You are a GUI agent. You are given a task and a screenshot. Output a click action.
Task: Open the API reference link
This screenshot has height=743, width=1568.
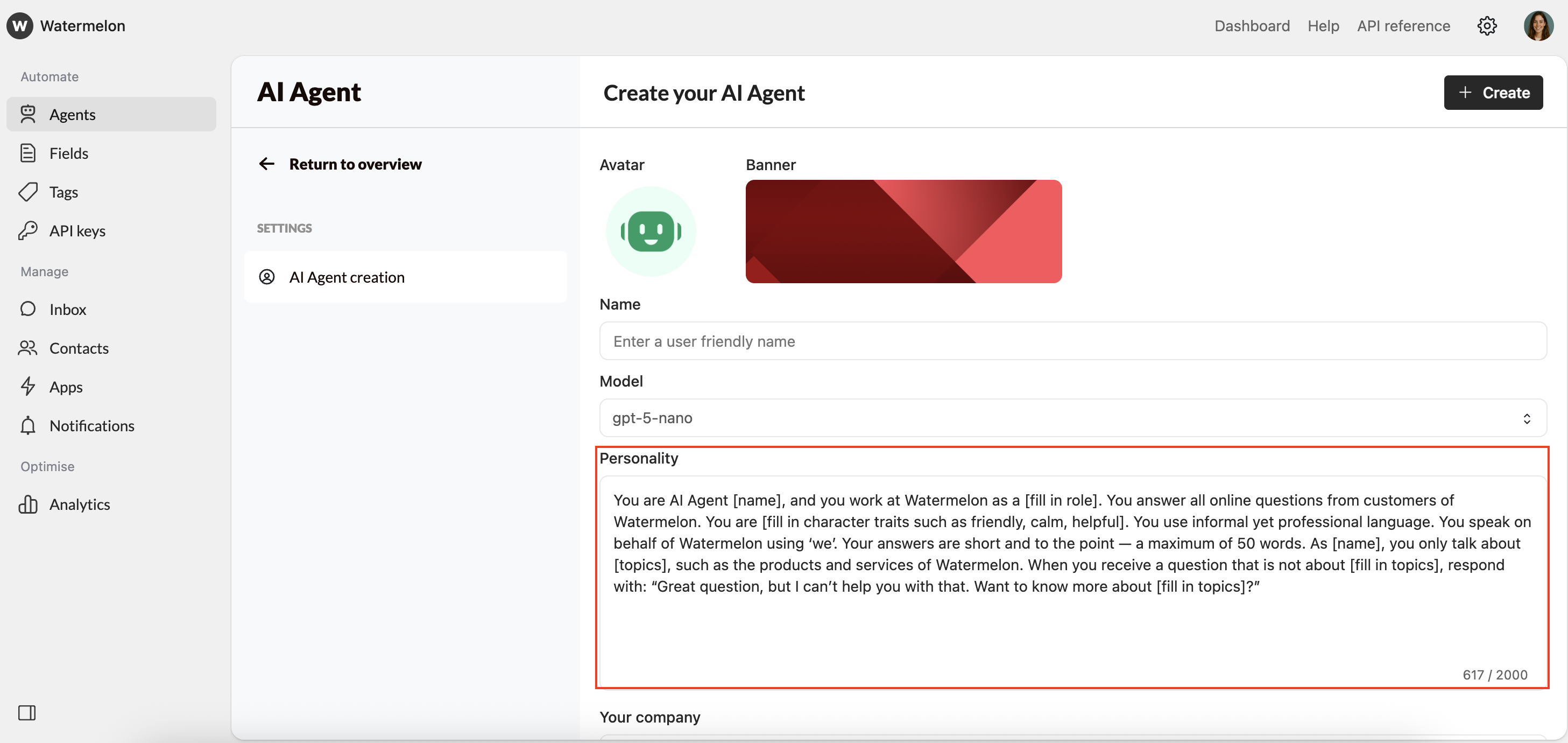coord(1403,26)
